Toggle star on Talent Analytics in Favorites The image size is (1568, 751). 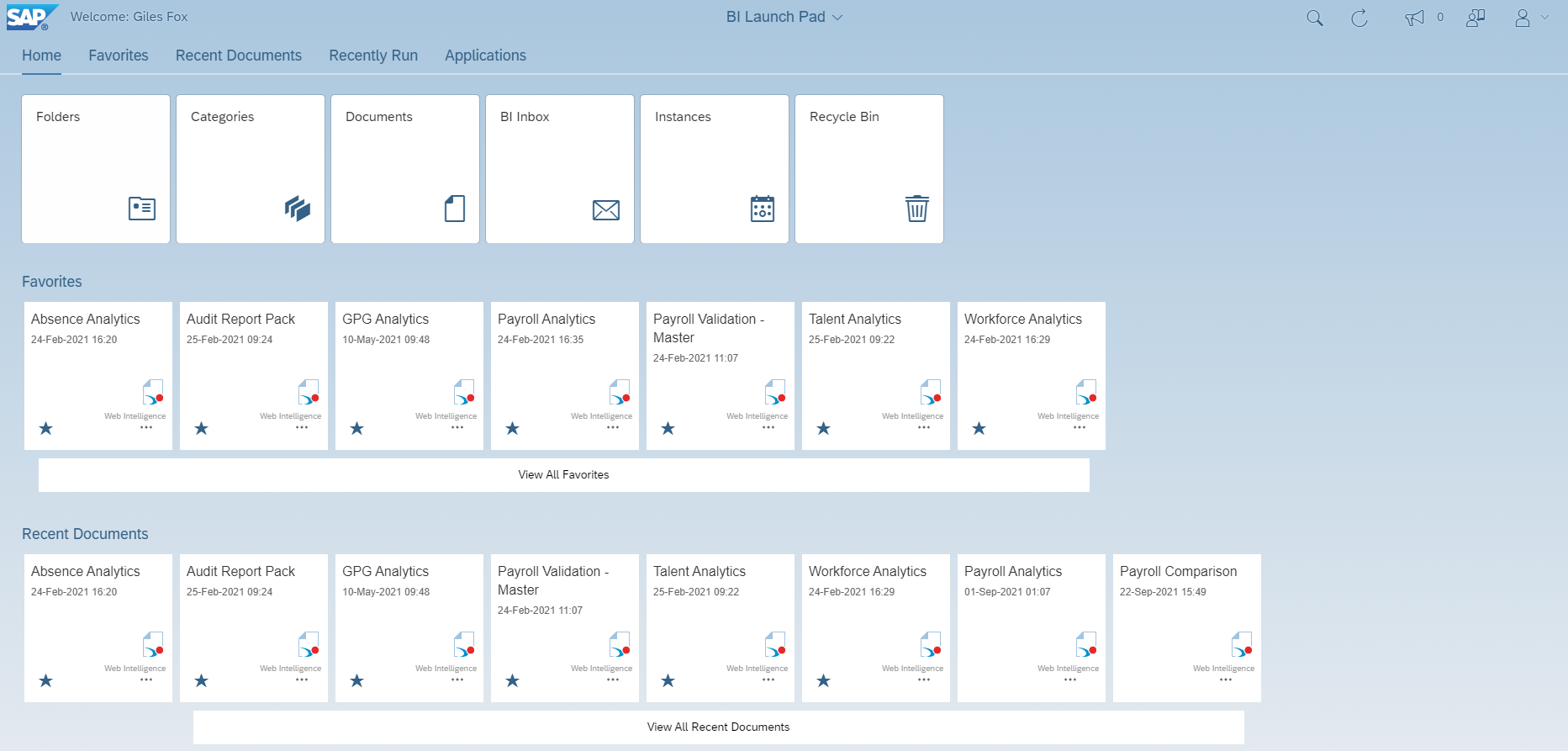(824, 429)
